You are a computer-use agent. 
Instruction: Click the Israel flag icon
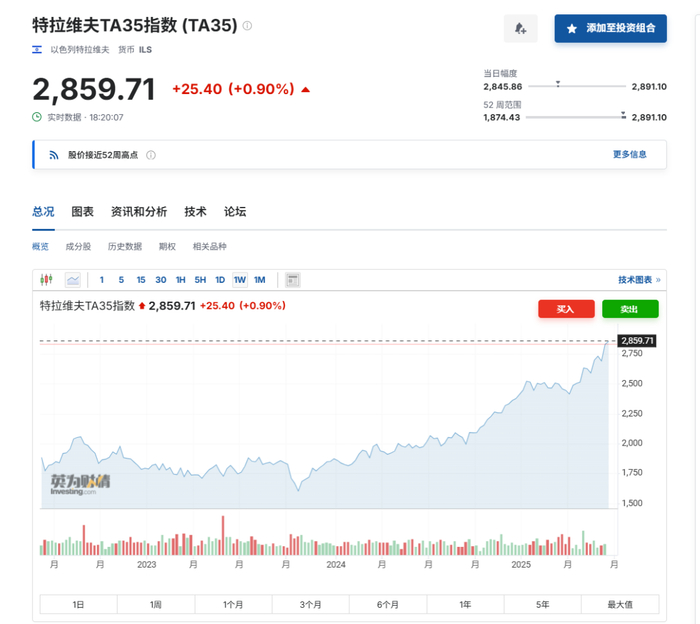click(38, 49)
